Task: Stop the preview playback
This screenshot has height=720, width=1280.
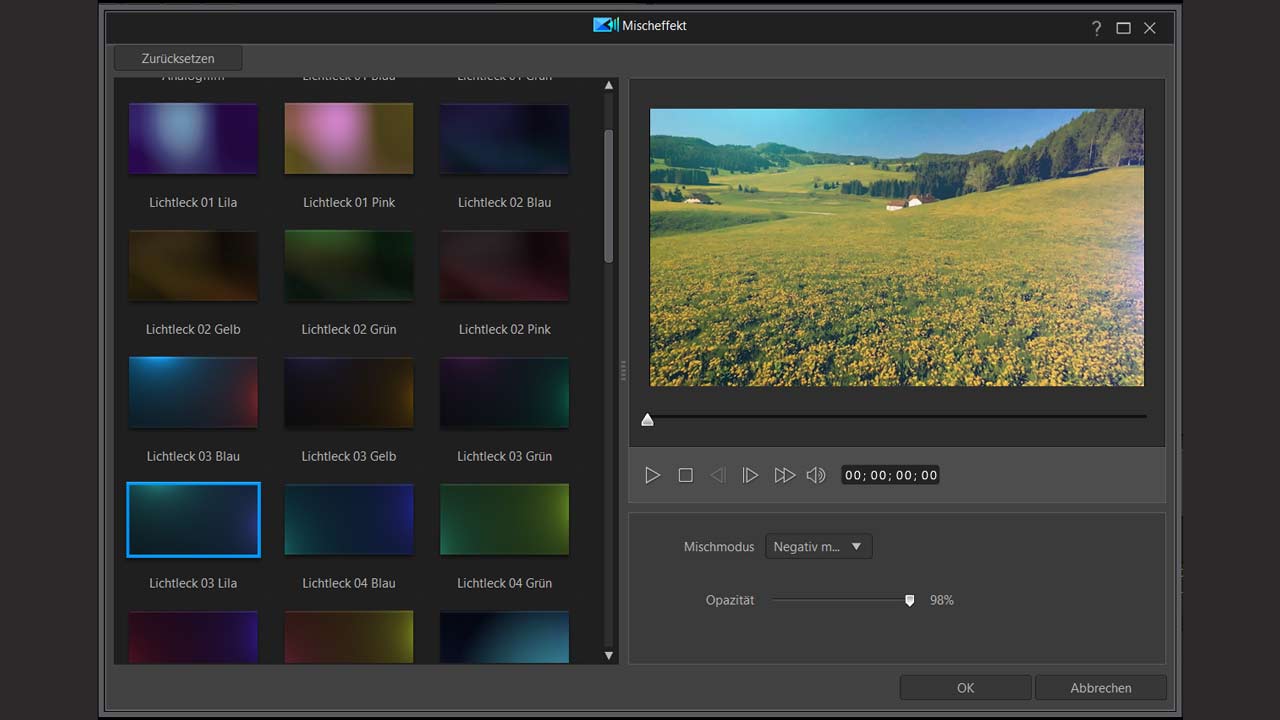Action: point(685,476)
